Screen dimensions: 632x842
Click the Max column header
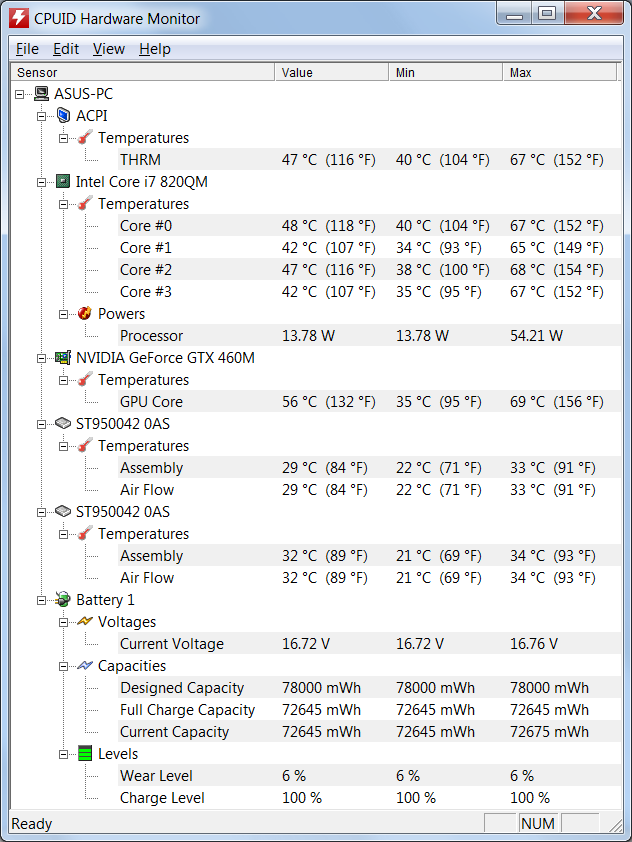(x=560, y=73)
